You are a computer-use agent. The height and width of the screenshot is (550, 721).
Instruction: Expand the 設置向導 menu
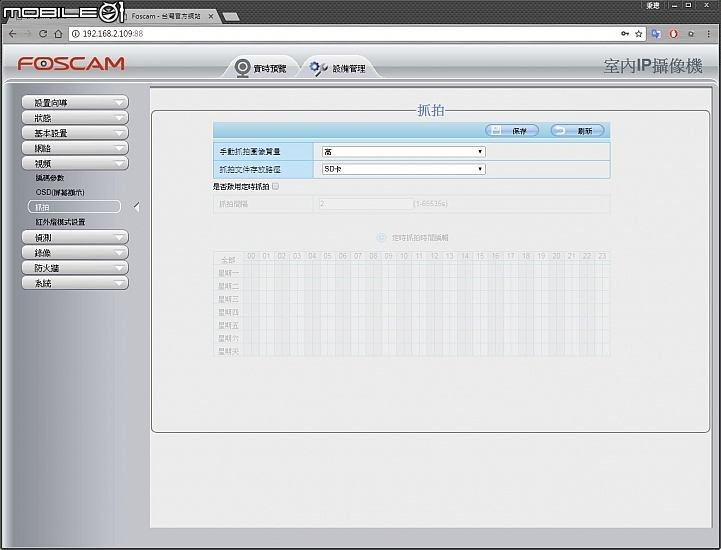(75, 103)
